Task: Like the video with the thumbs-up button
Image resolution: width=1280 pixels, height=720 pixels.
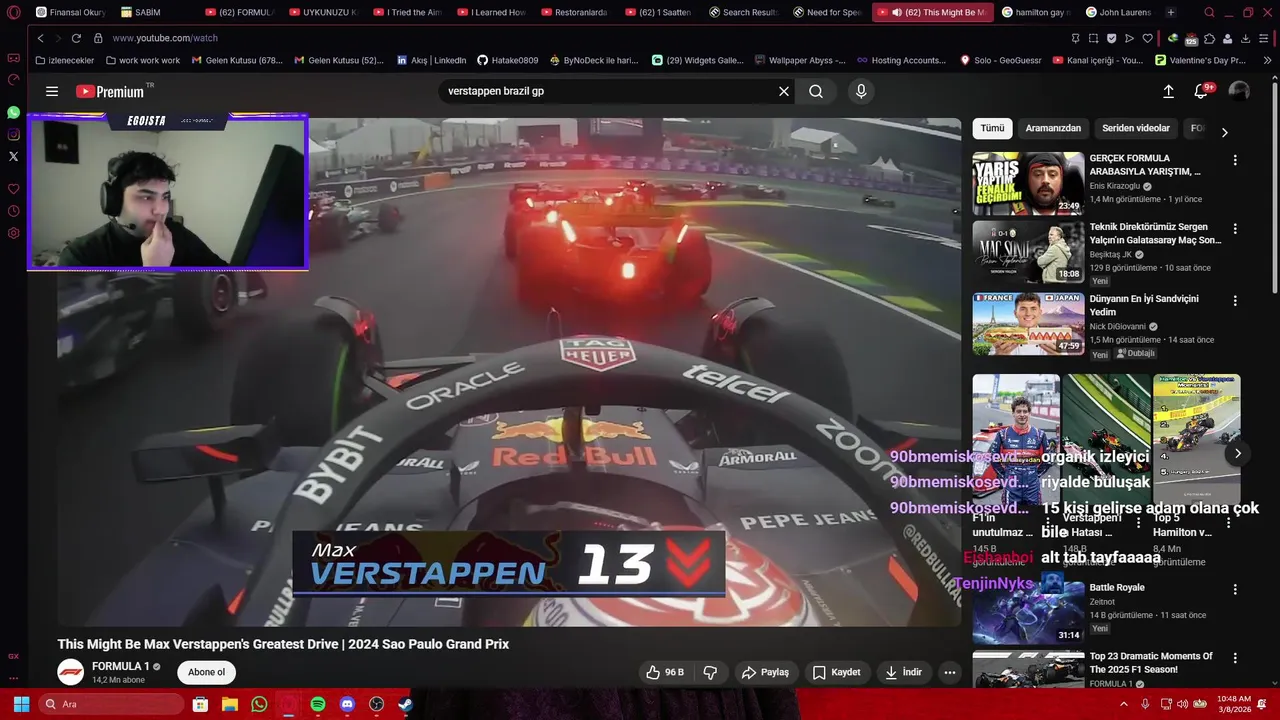Action: 665,672
